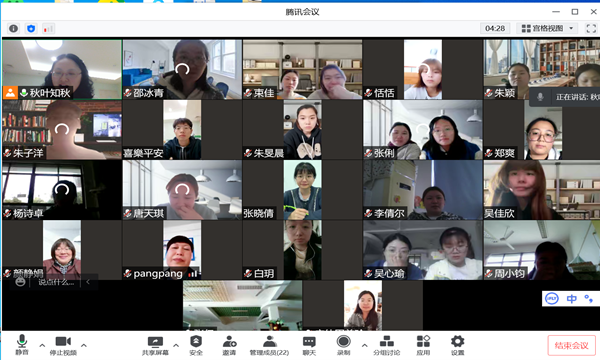Start recording the meeting (录制)
600x360 pixels.
pos(343,345)
